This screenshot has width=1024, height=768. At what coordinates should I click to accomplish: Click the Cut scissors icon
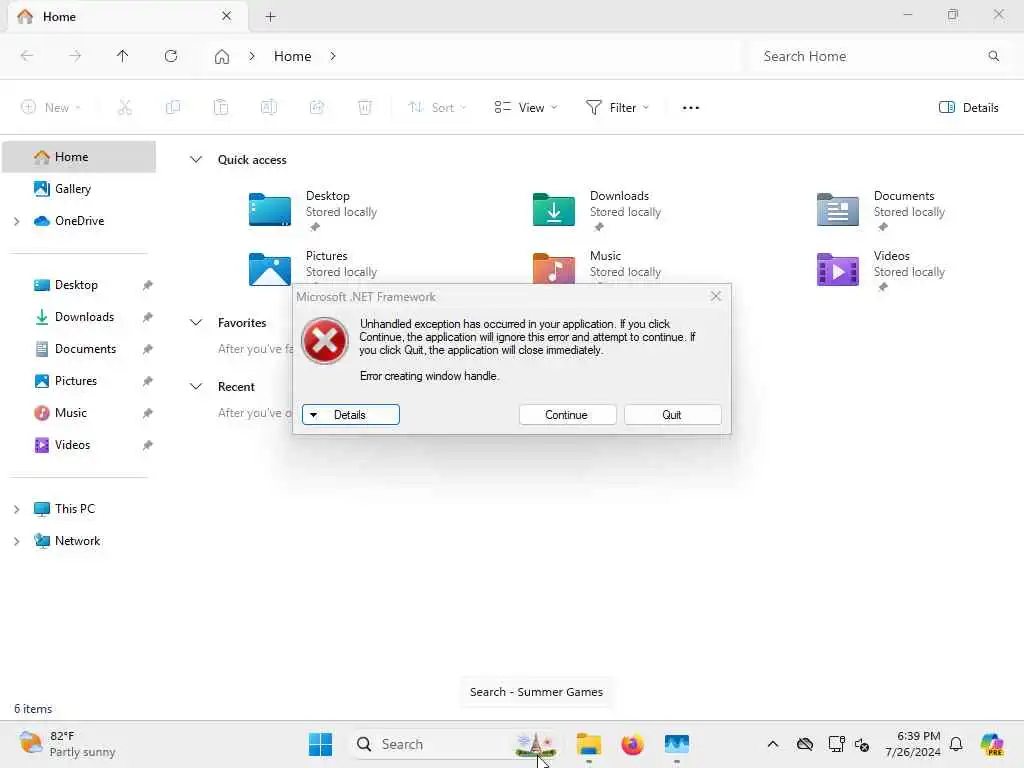(125, 108)
